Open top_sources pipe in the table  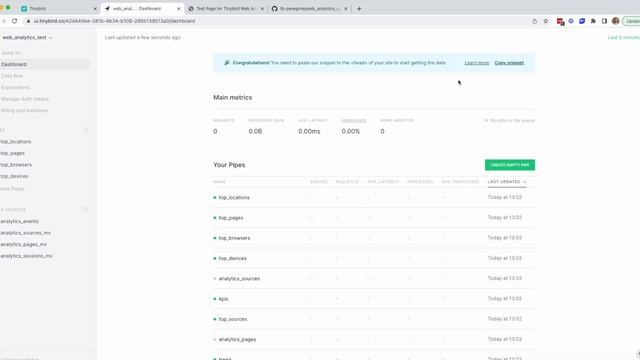(x=233, y=319)
